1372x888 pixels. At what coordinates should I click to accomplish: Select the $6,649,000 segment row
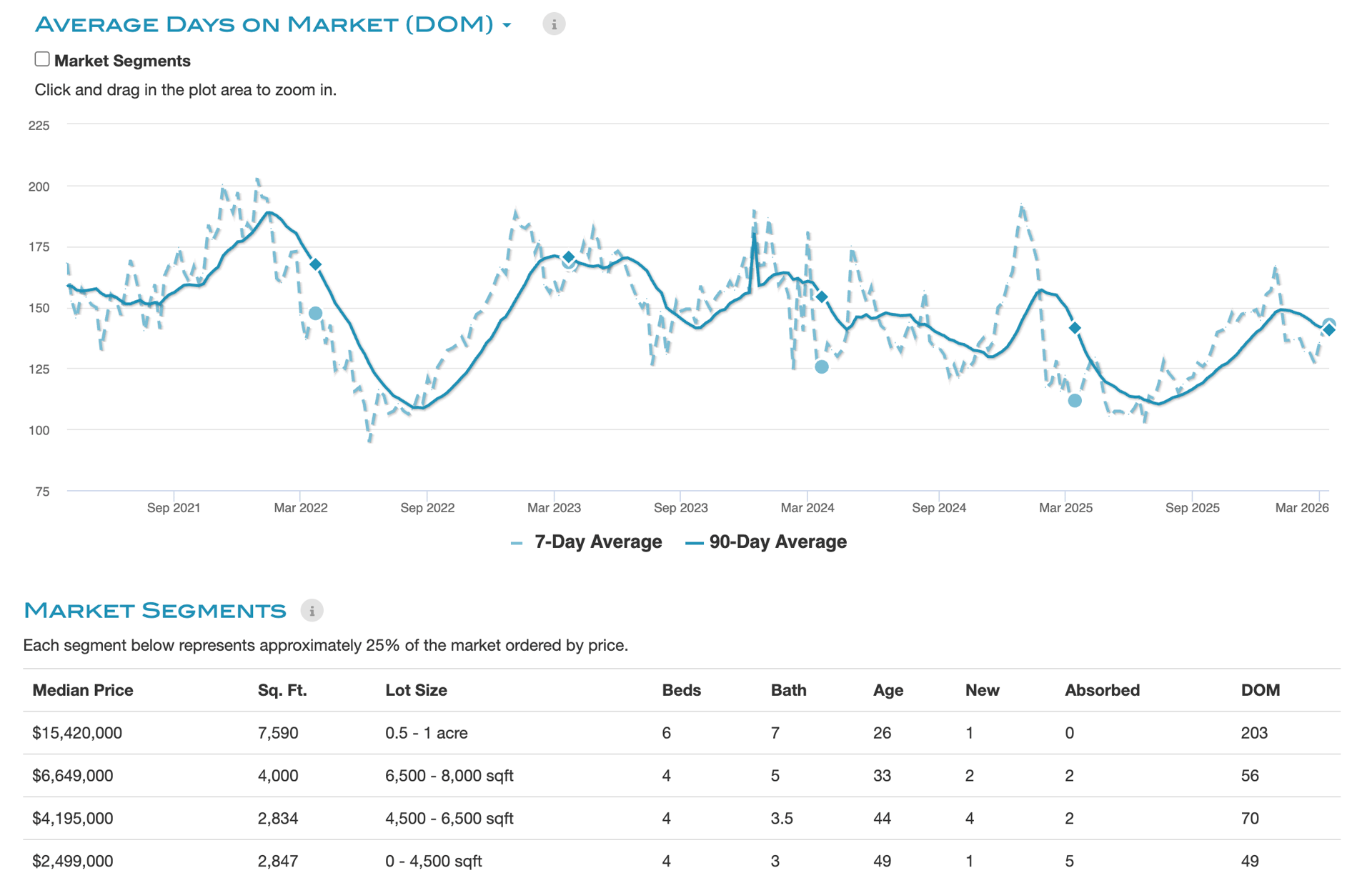point(73,776)
